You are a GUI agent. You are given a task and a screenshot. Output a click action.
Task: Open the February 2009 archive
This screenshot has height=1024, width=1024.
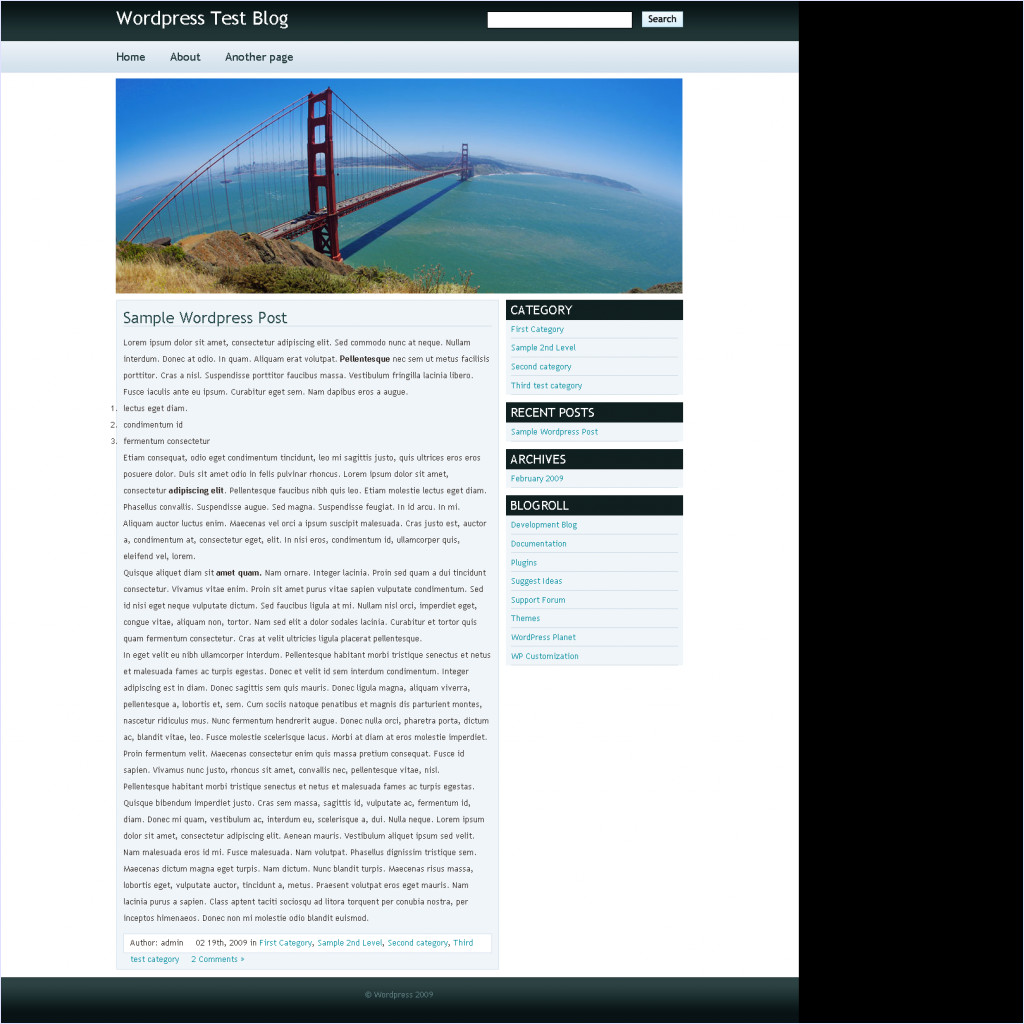pos(538,478)
